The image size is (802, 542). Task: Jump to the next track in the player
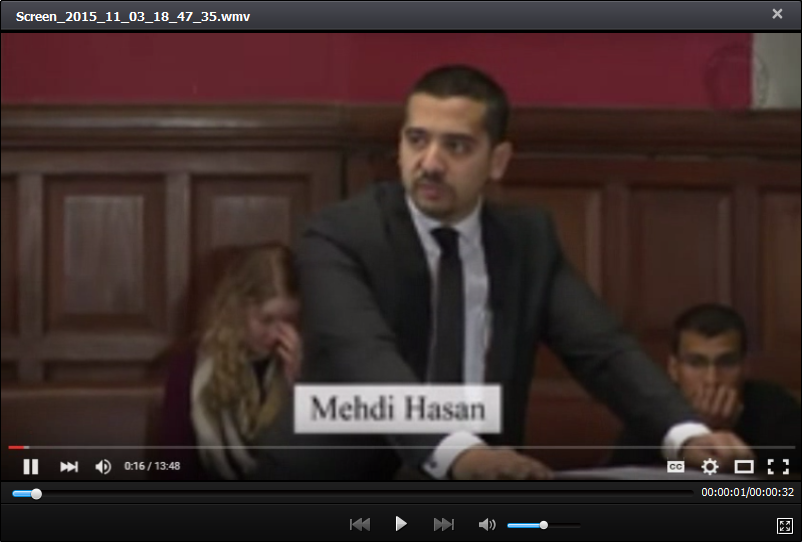pos(443,524)
